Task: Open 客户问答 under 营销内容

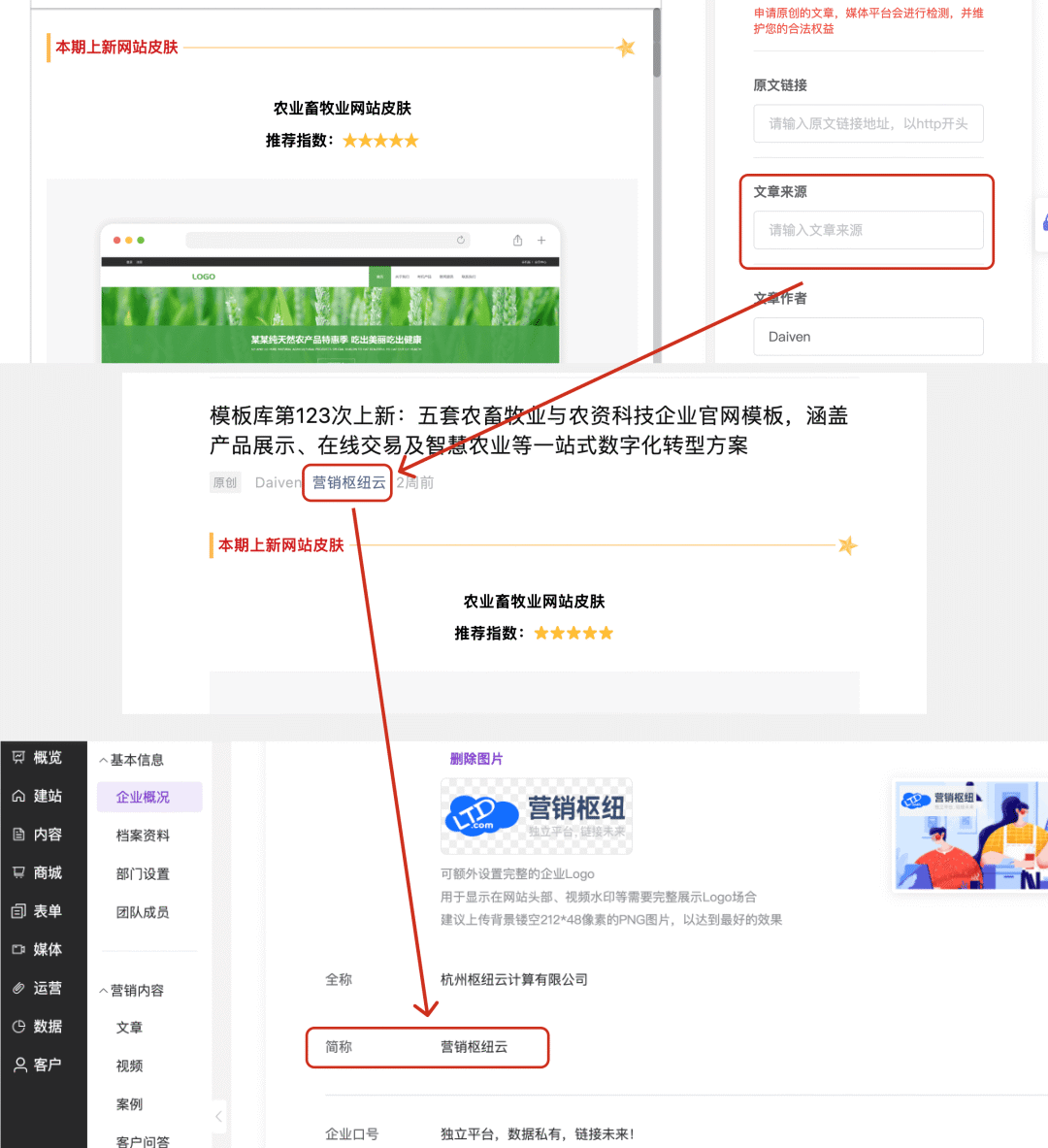Action: 143,1140
